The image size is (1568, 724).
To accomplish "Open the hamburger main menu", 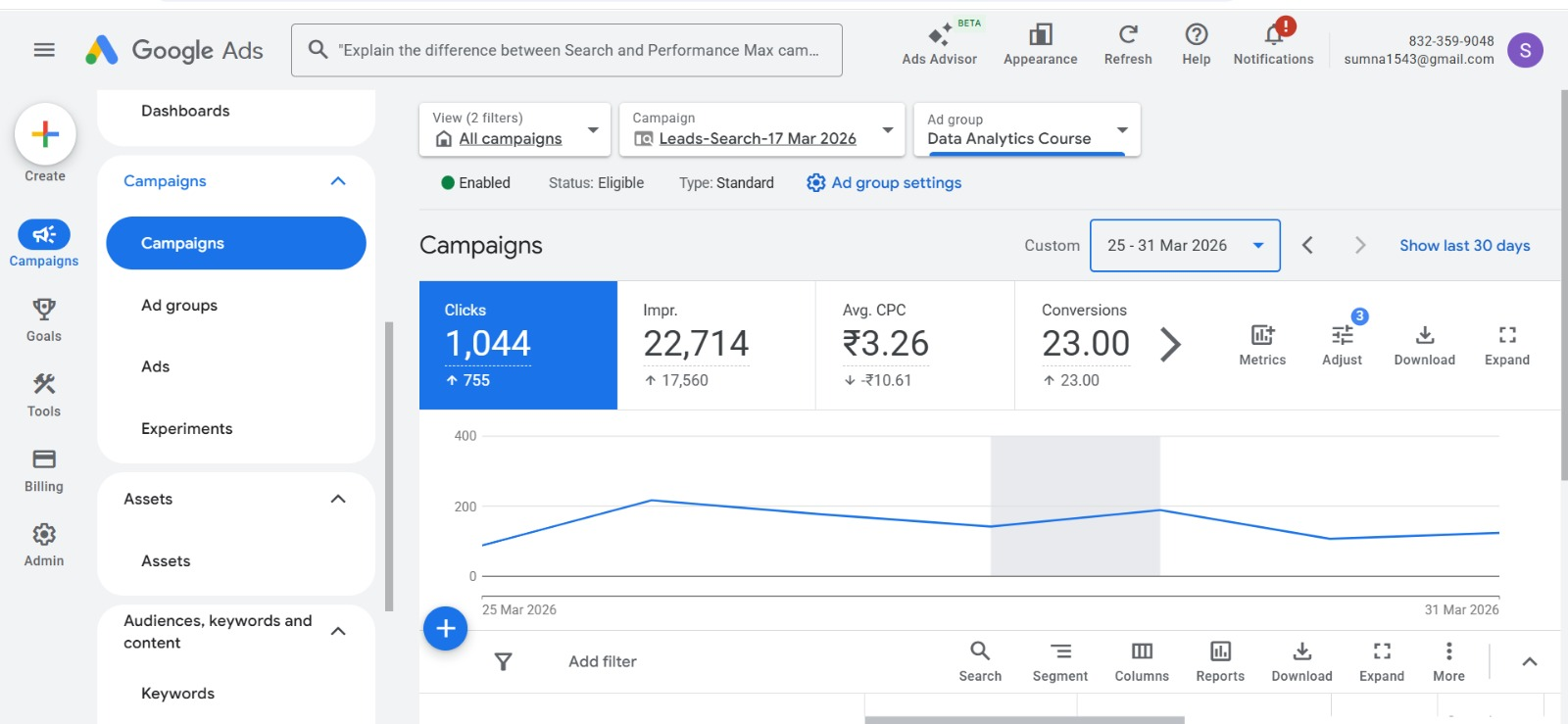I will point(44,50).
